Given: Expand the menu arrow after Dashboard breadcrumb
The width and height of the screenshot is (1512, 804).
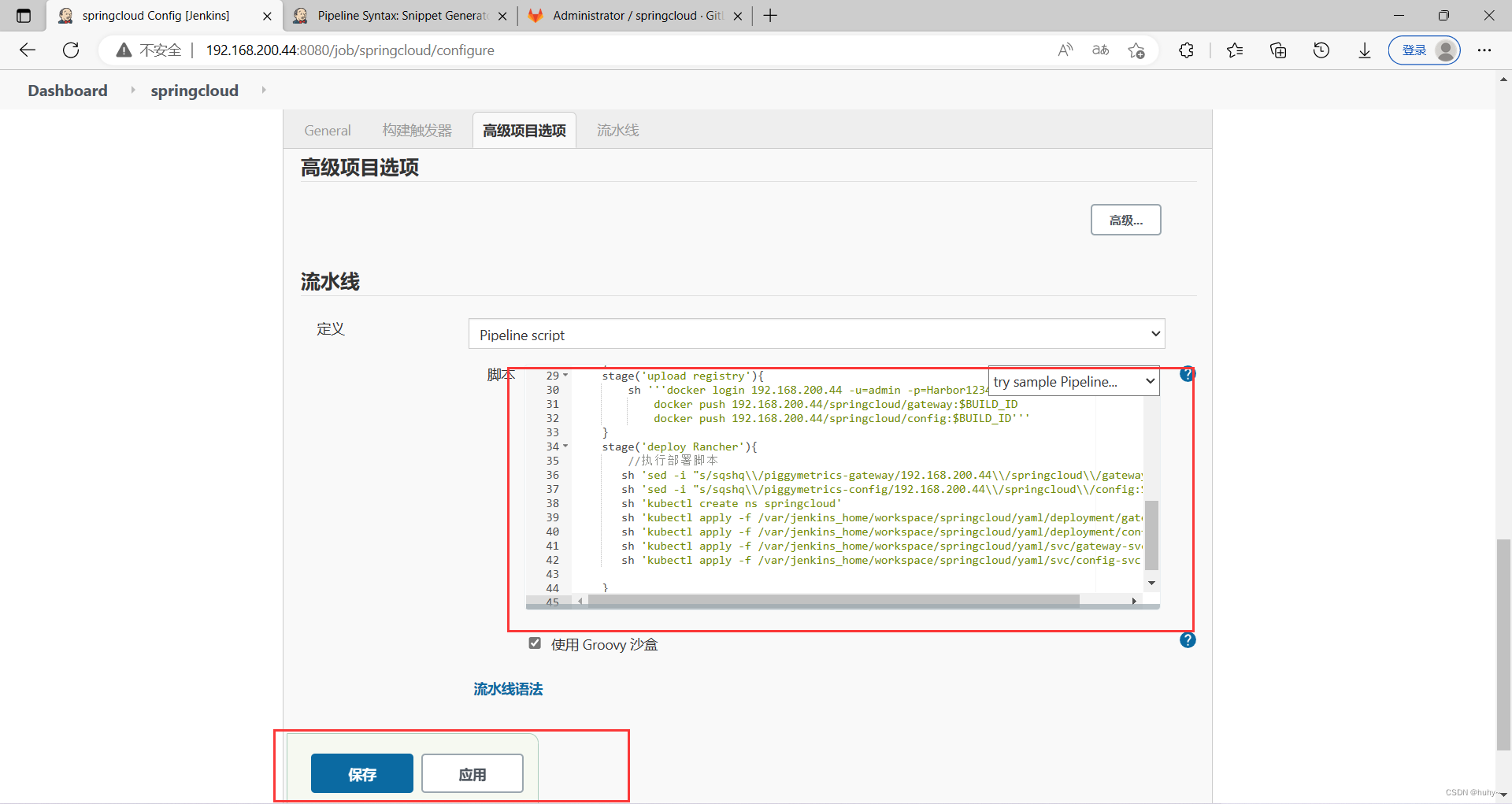Looking at the screenshot, I should pyautogui.click(x=132, y=91).
